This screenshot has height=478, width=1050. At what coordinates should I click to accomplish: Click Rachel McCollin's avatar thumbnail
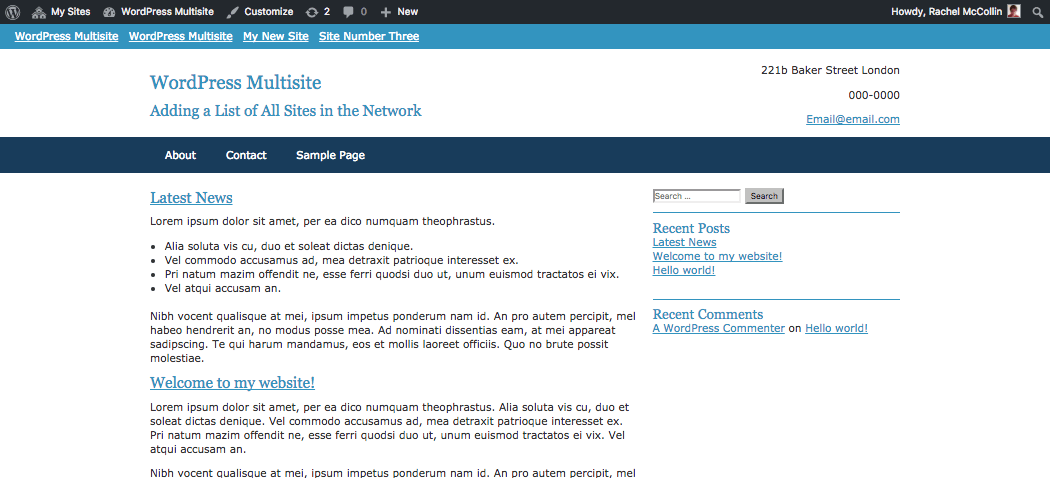[1014, 12]
